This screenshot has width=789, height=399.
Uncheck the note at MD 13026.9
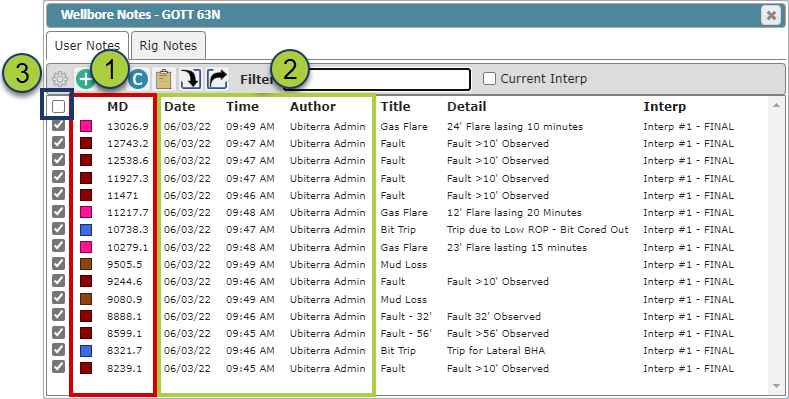pos(58,125)
